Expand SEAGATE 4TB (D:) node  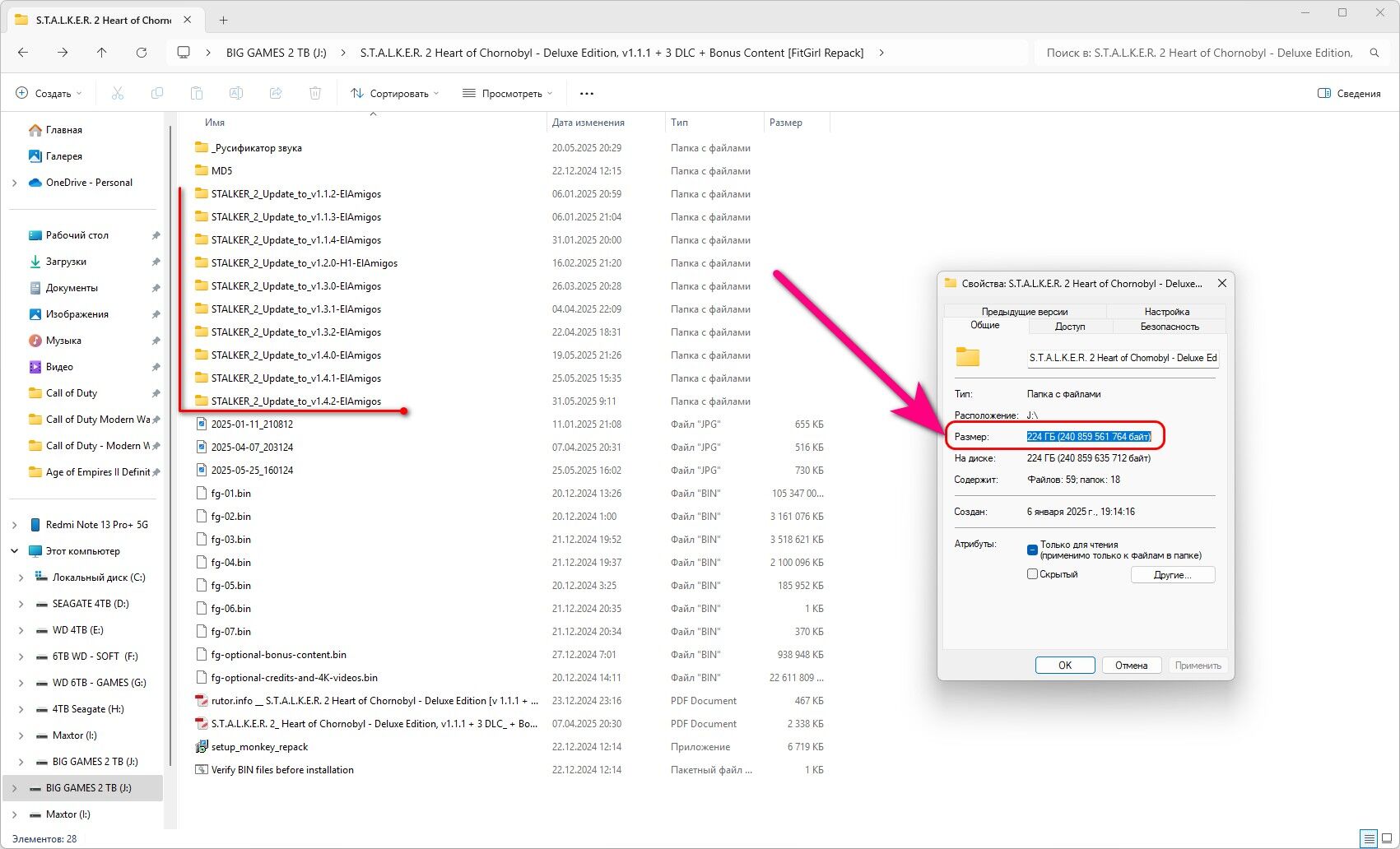tap(21, 604)
